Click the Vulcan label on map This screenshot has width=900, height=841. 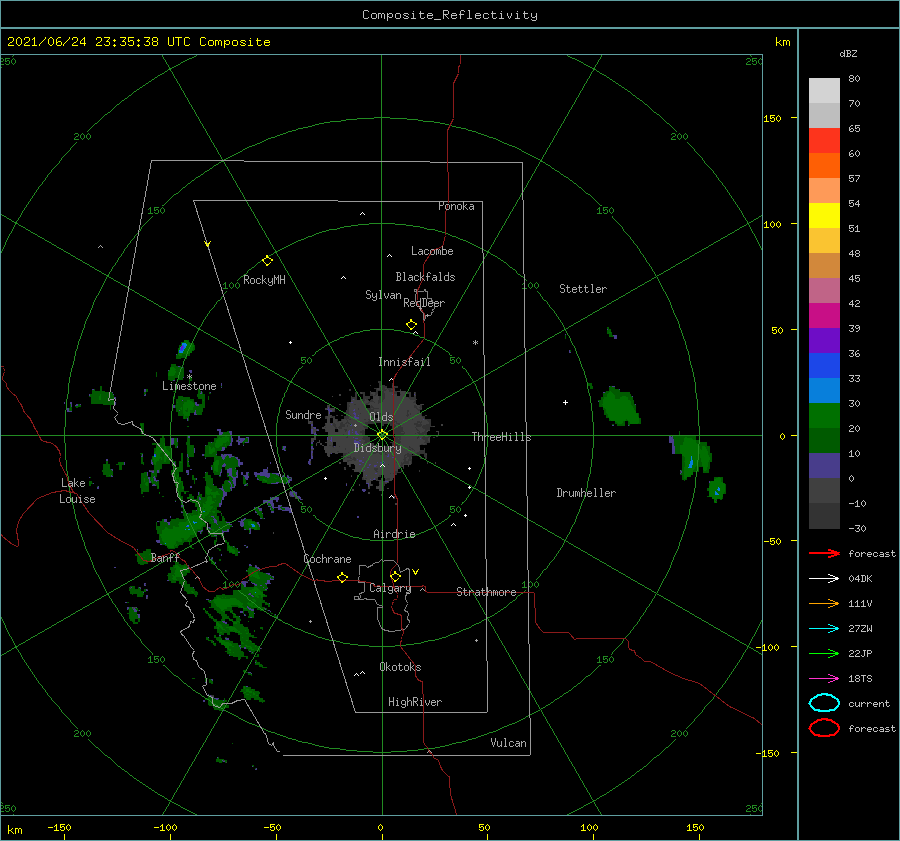[508, 743]
